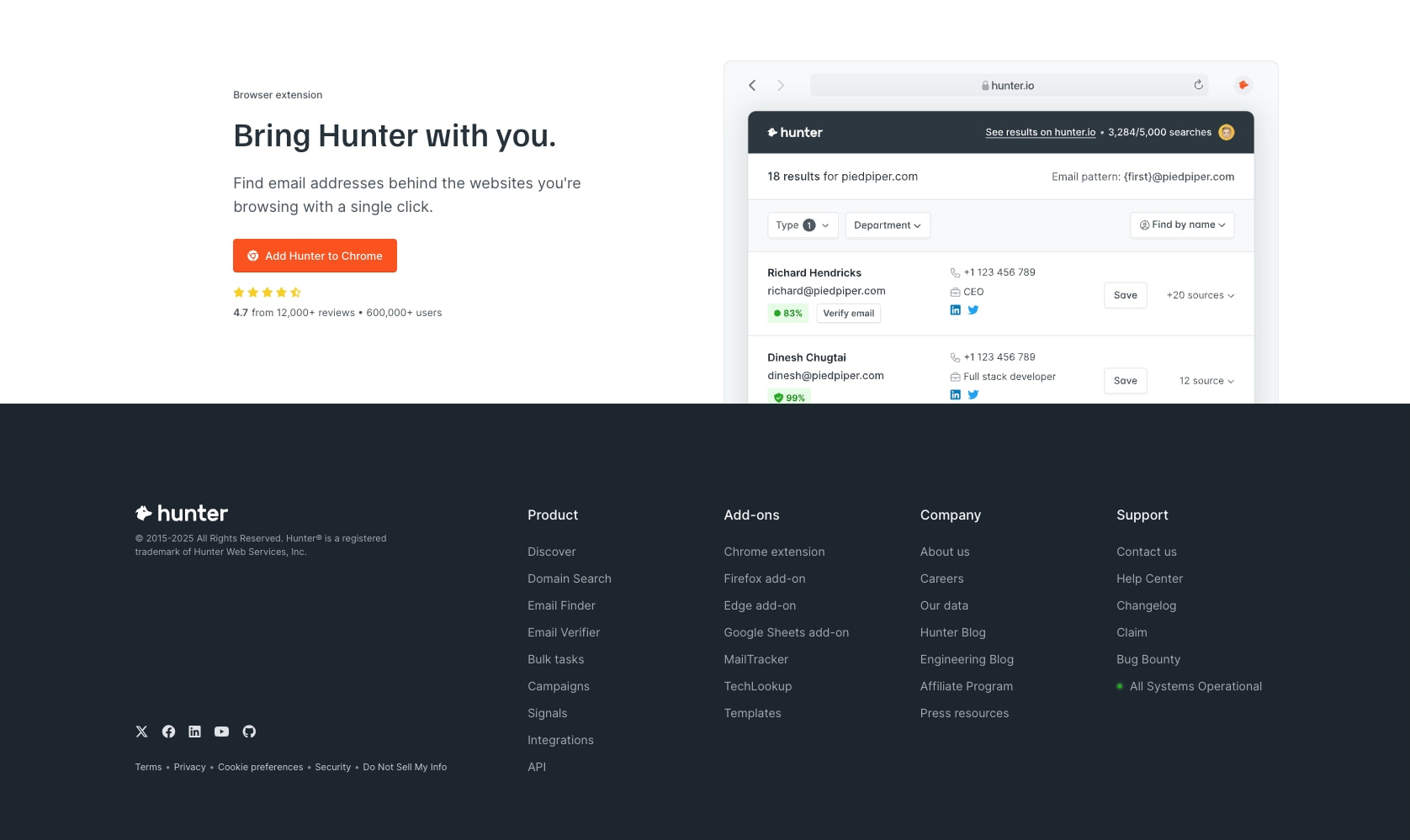Click briefcase icon beside Full stack developer

(955, 377)
